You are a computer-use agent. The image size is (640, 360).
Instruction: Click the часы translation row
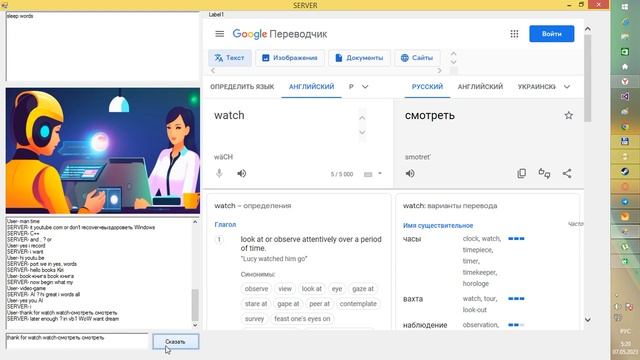(x=464, y=261)
